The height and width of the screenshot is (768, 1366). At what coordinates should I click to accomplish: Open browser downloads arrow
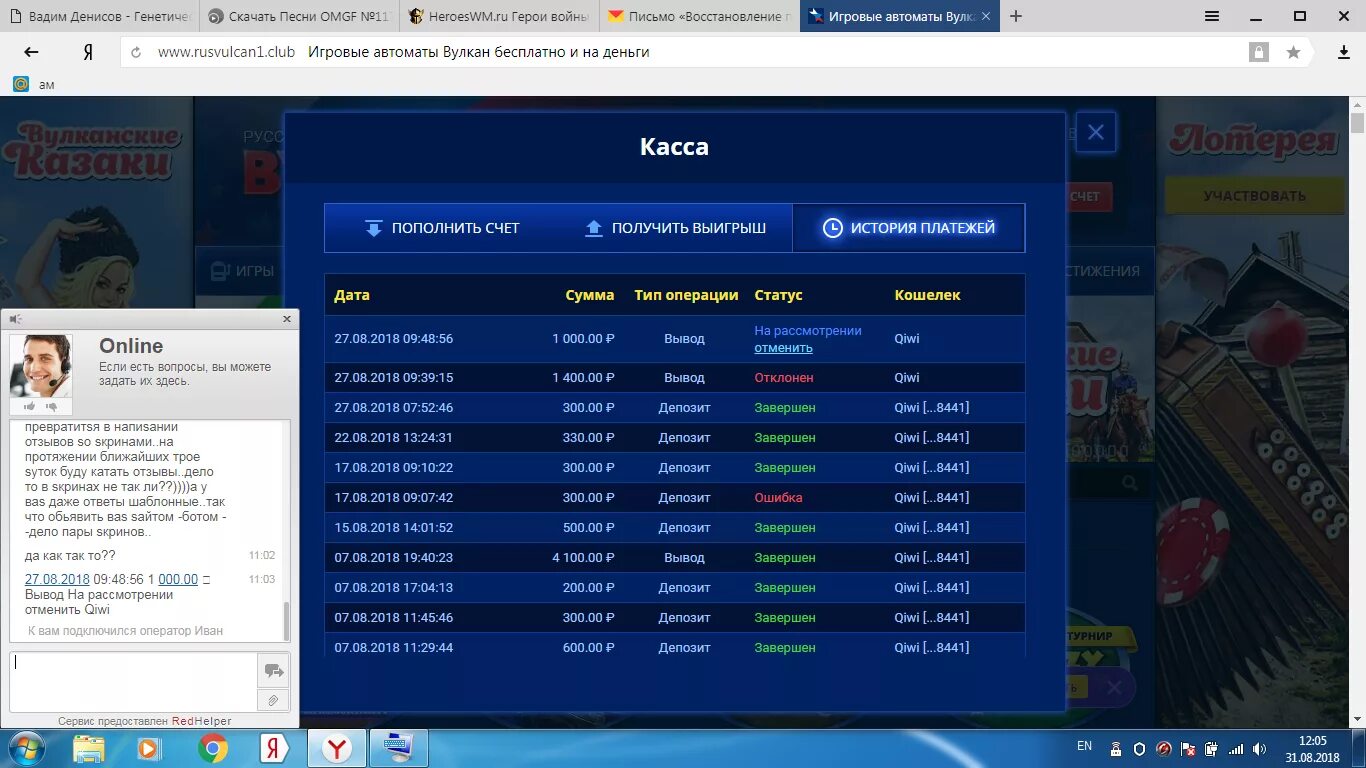tap(1343, 52)
